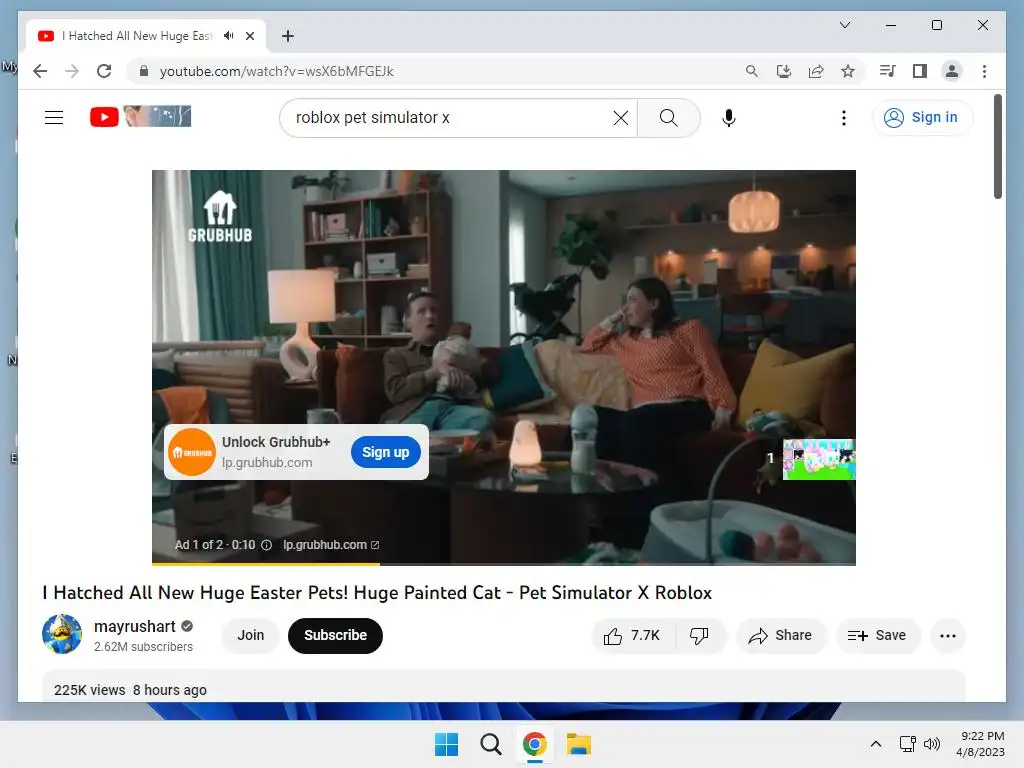Open mayrushart channel avatar
The image size is (1024, 768).
[62, 634]
